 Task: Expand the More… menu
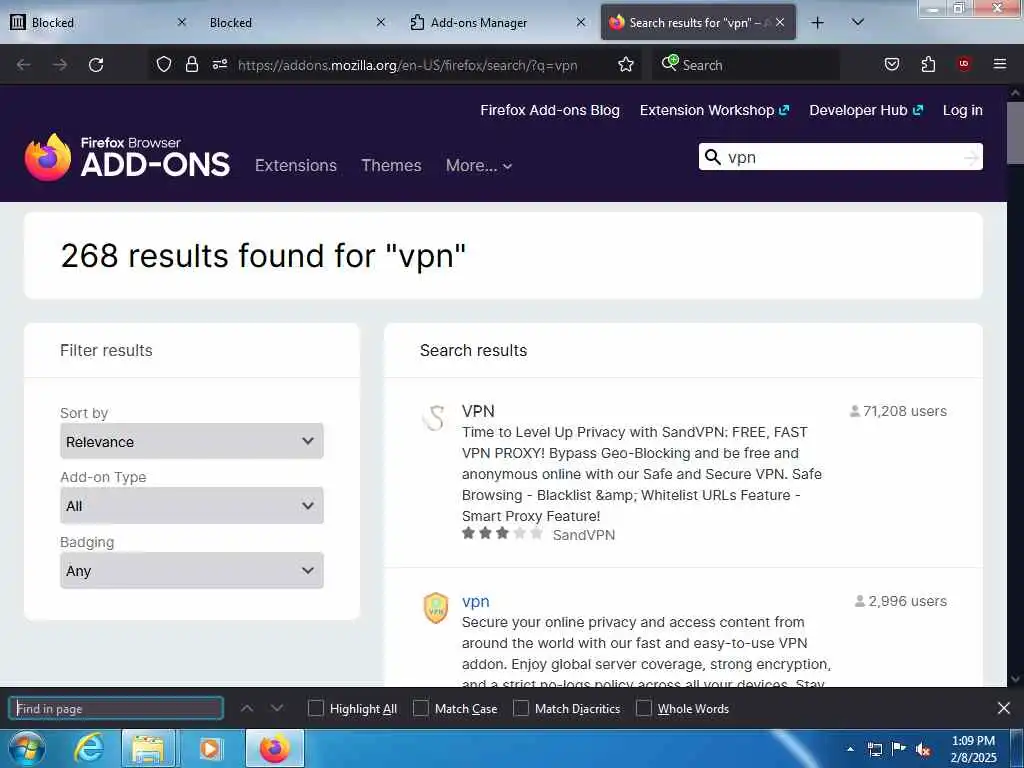point(479,165)
